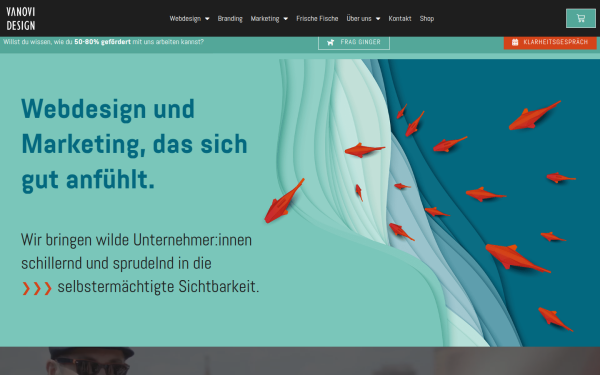Visit the Shop link
This screenshot has height=375, width=600.
click(427, 18)
